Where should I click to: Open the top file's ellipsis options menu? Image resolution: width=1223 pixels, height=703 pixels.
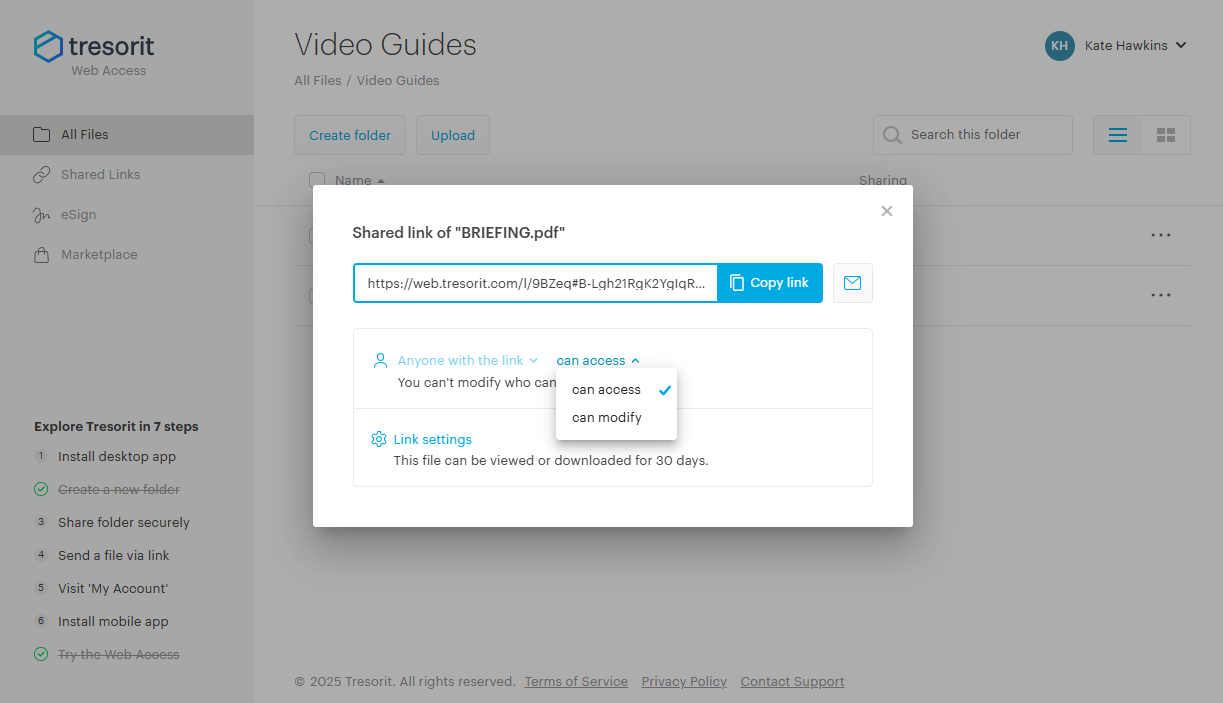[x=1160, y=235]
